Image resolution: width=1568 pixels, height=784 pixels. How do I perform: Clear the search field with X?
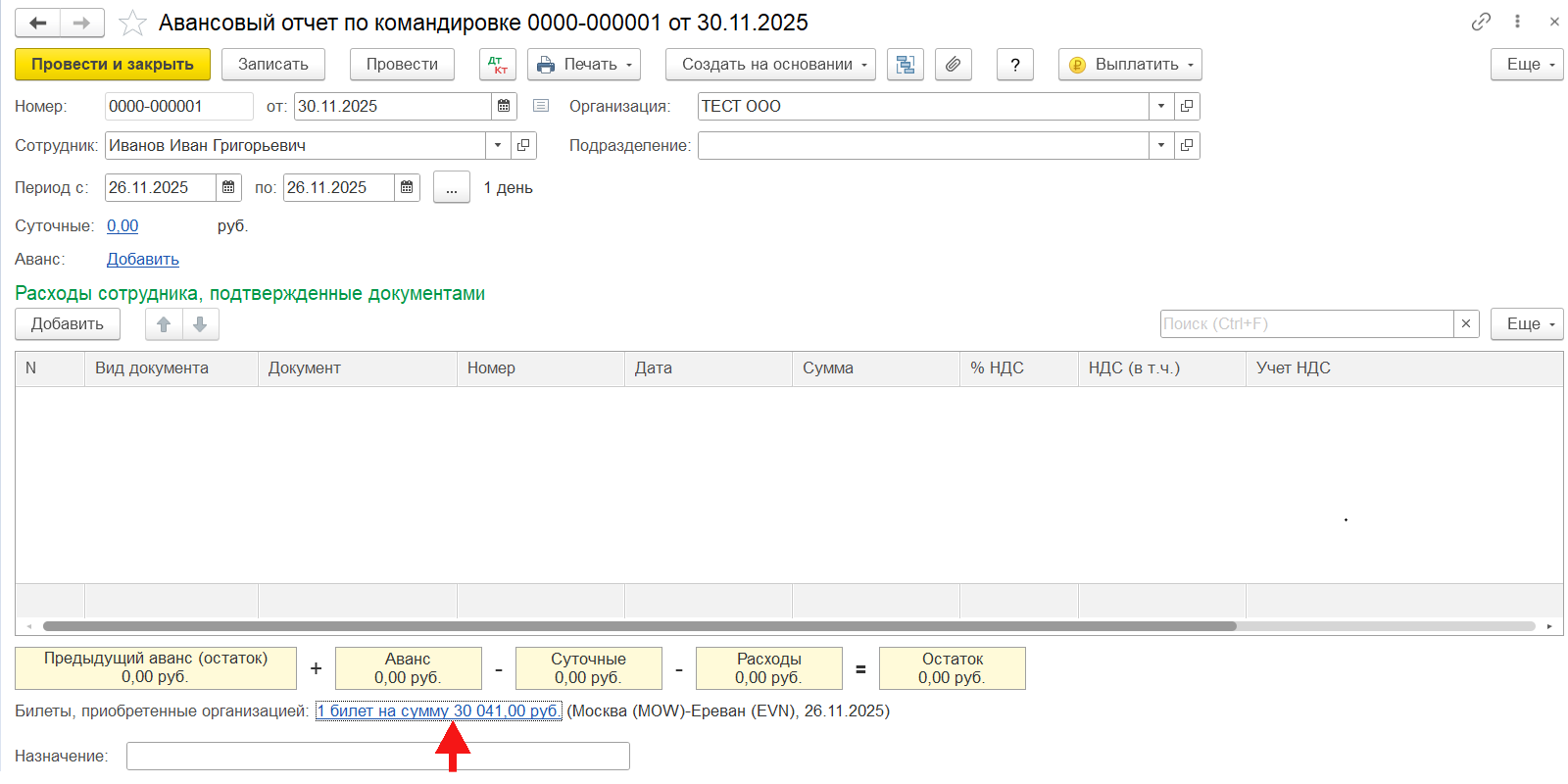(1466, 323)
